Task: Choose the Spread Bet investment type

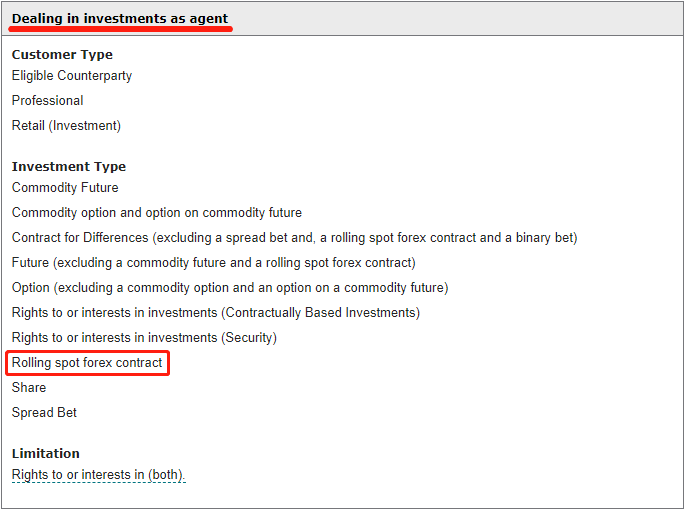Action: 44,412
